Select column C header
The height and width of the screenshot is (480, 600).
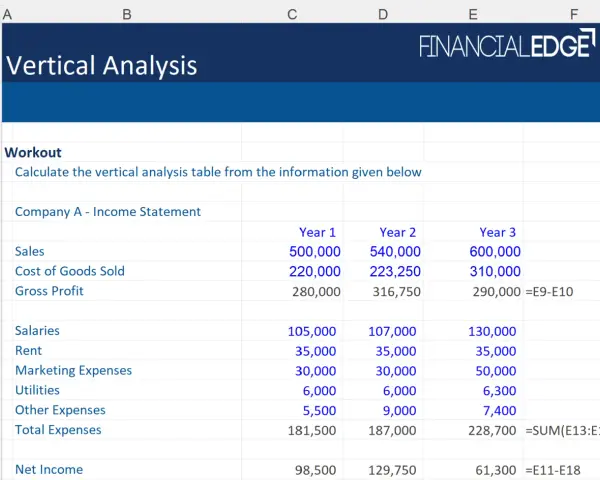[x=292, y=15]
